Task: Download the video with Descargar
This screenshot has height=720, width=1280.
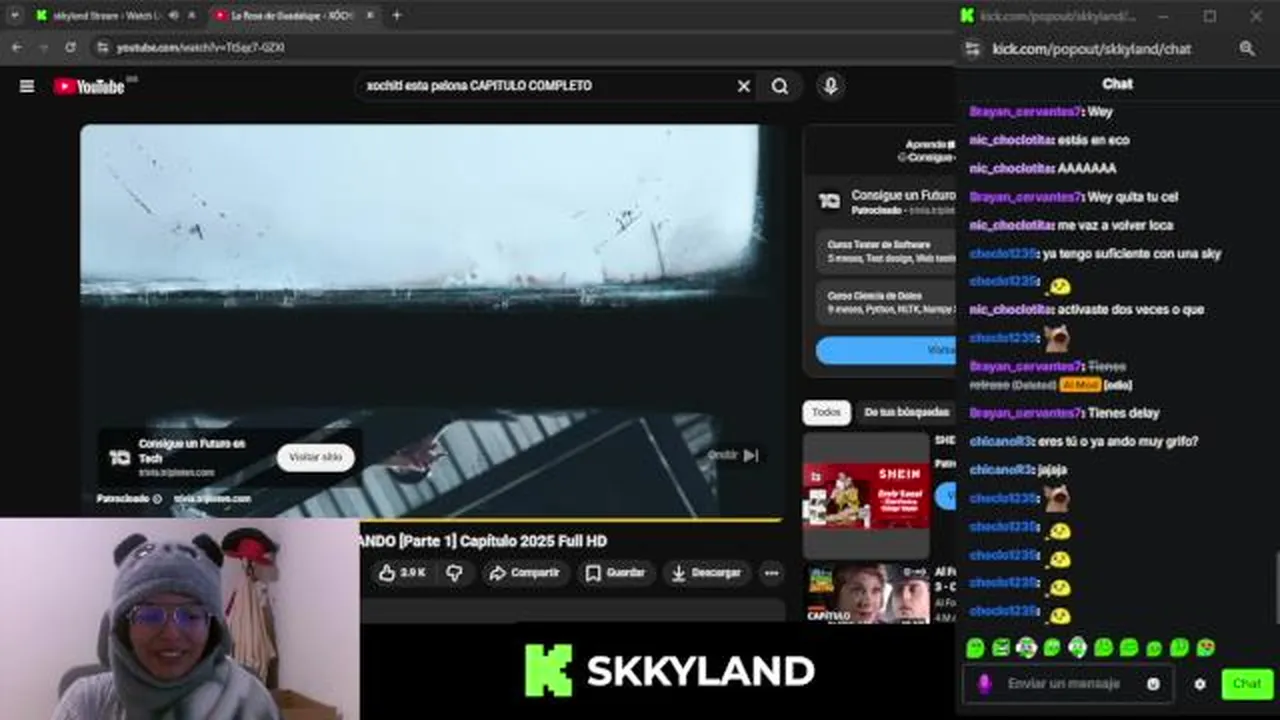Action: coord(706,573)
